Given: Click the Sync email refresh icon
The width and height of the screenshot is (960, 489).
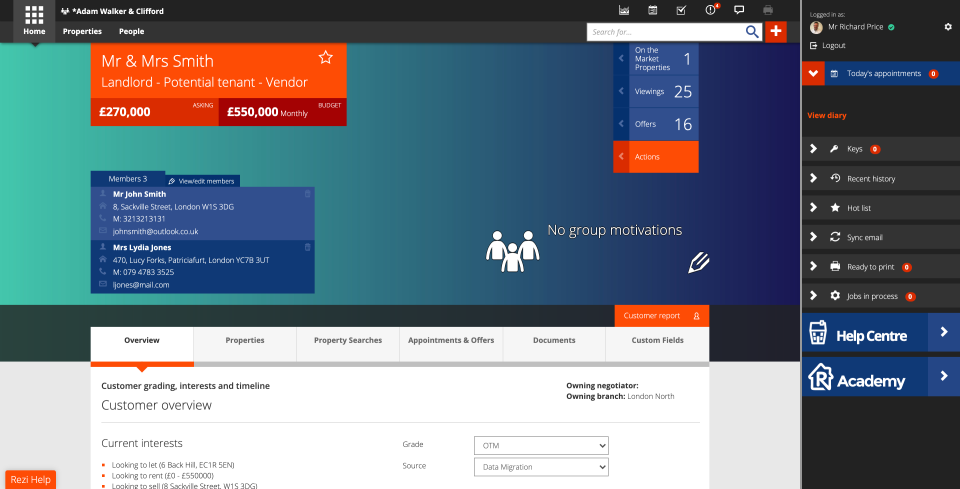Looking at the screenshot, I should 835,237.
